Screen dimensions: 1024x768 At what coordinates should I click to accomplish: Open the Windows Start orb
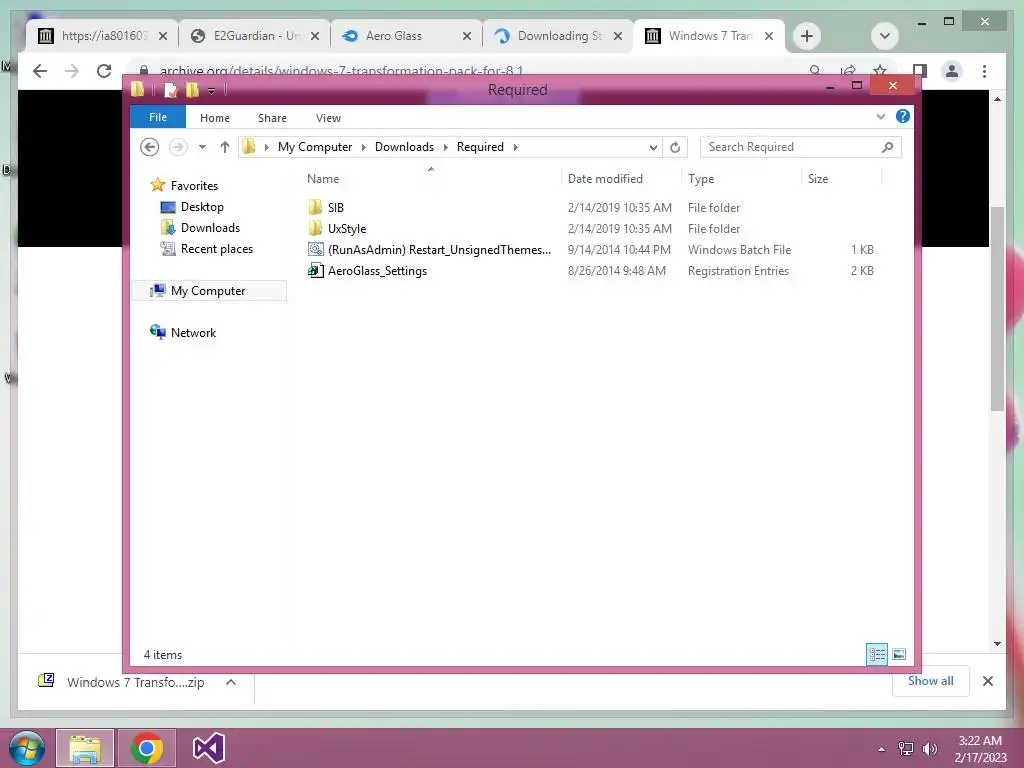pos(27,748)
